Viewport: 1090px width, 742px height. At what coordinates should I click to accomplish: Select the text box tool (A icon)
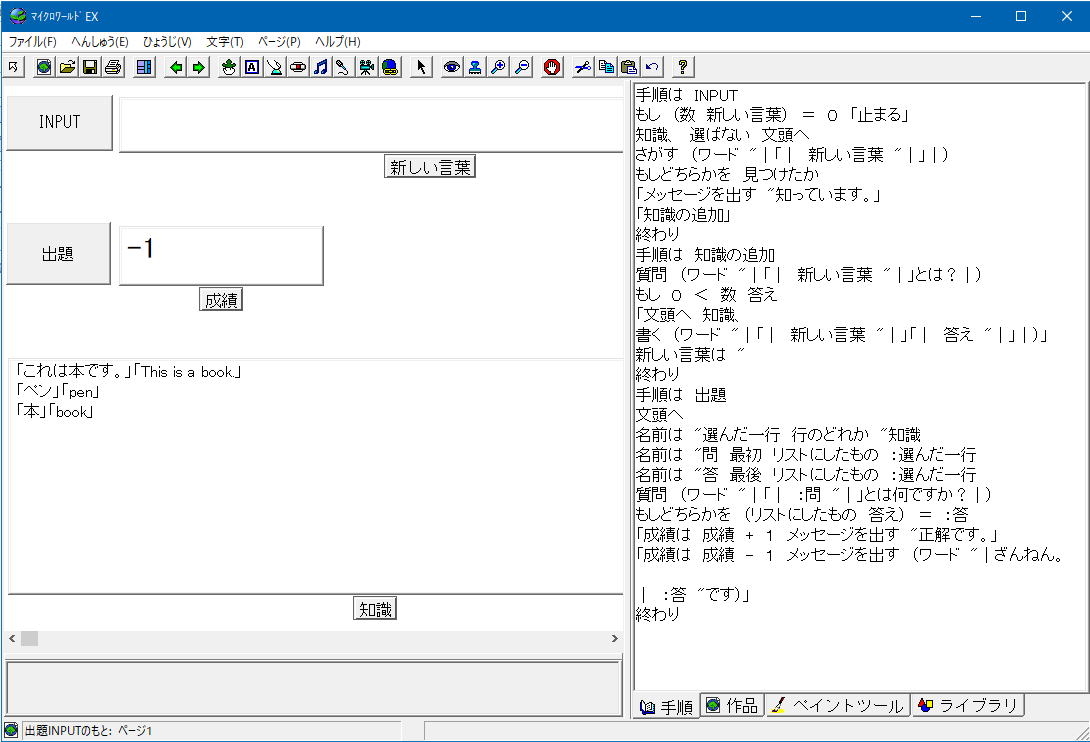pyautogui.click(x=252, y=67)
